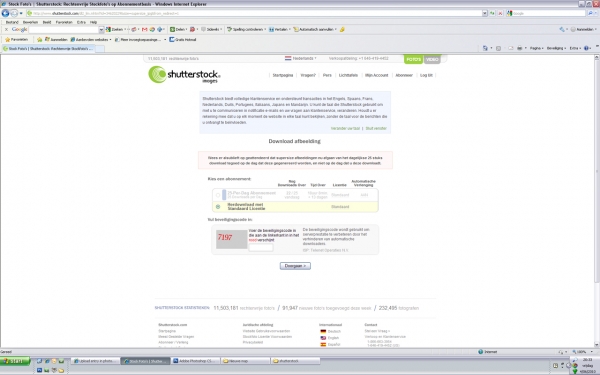Viewport: 600px width, 375px height.
Task: Expand the Nederlands language dropdown
Action: coord(301,59)
